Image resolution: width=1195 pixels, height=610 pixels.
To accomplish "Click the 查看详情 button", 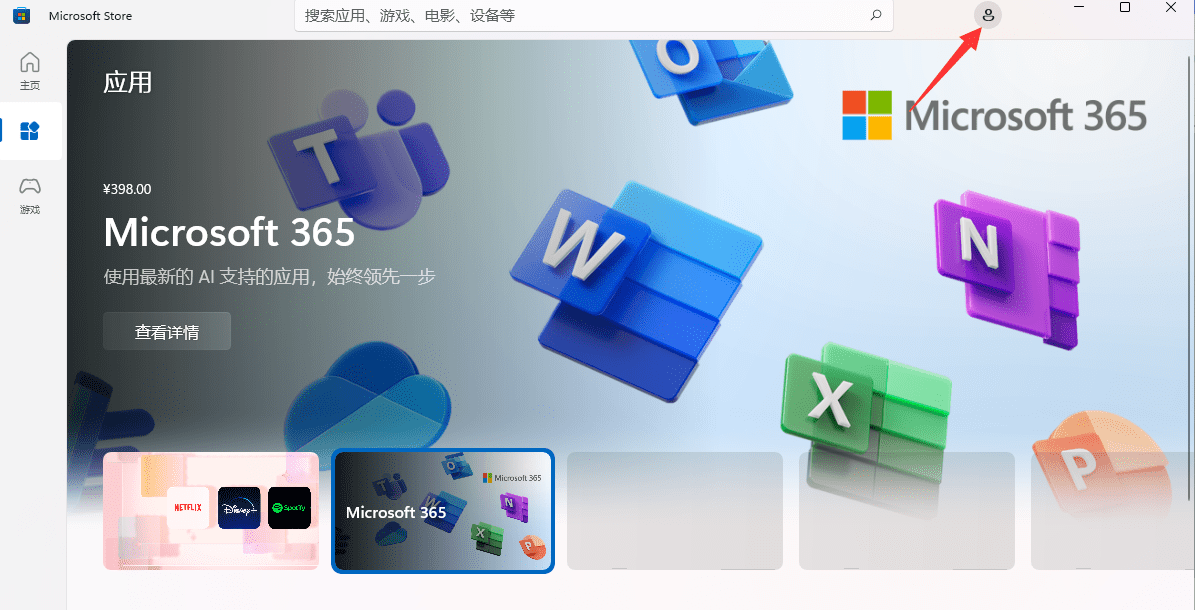I will [x=167, y=331].
